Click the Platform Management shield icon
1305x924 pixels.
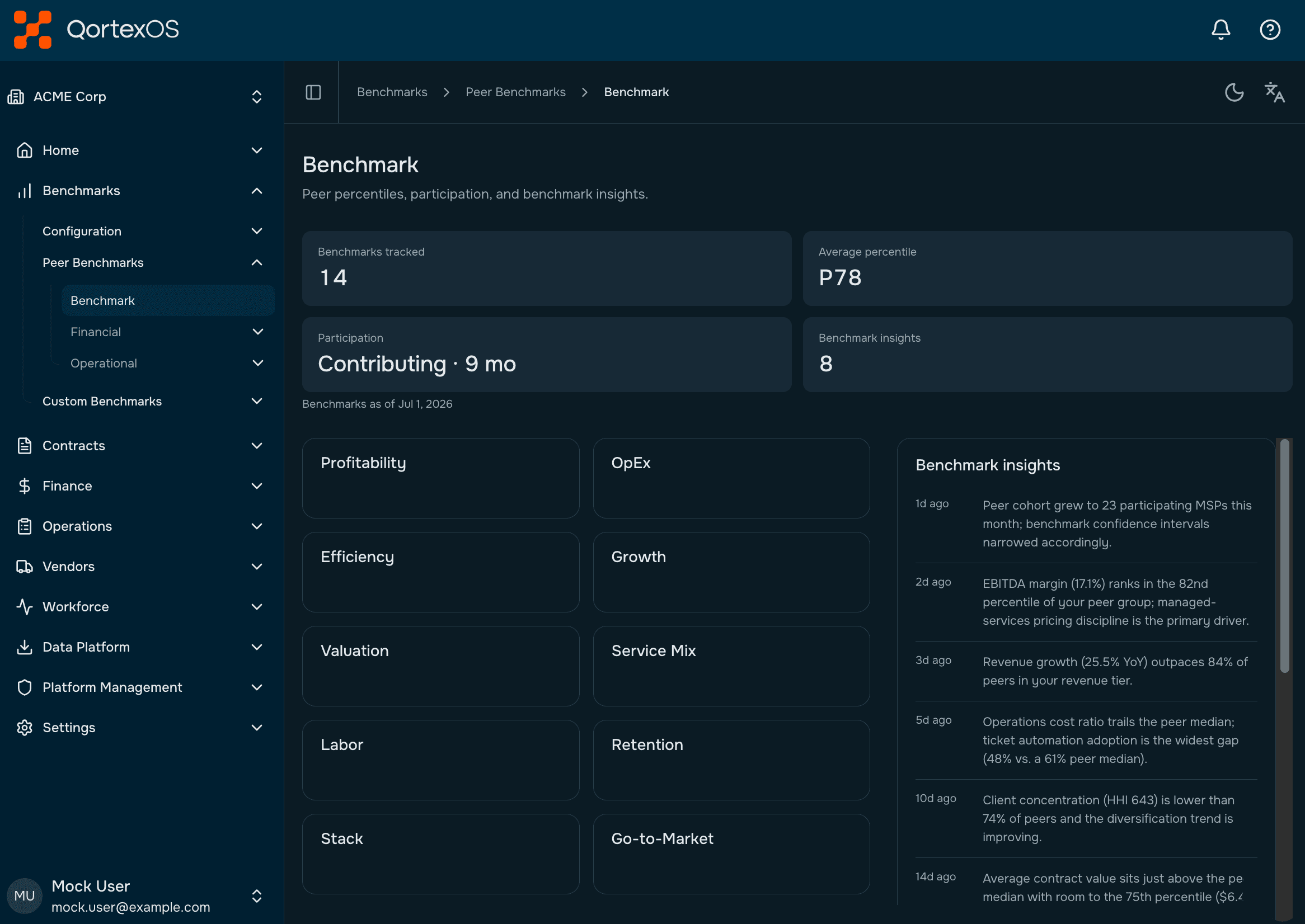click(x=25, y=687)
